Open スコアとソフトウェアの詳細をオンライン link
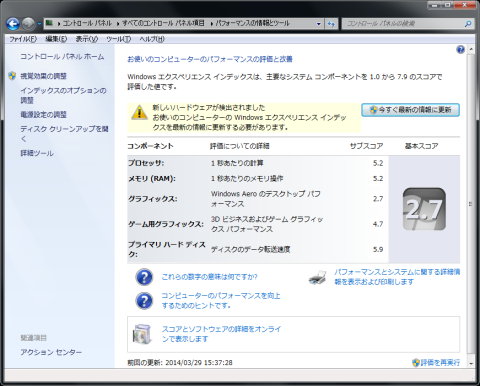 222,334
